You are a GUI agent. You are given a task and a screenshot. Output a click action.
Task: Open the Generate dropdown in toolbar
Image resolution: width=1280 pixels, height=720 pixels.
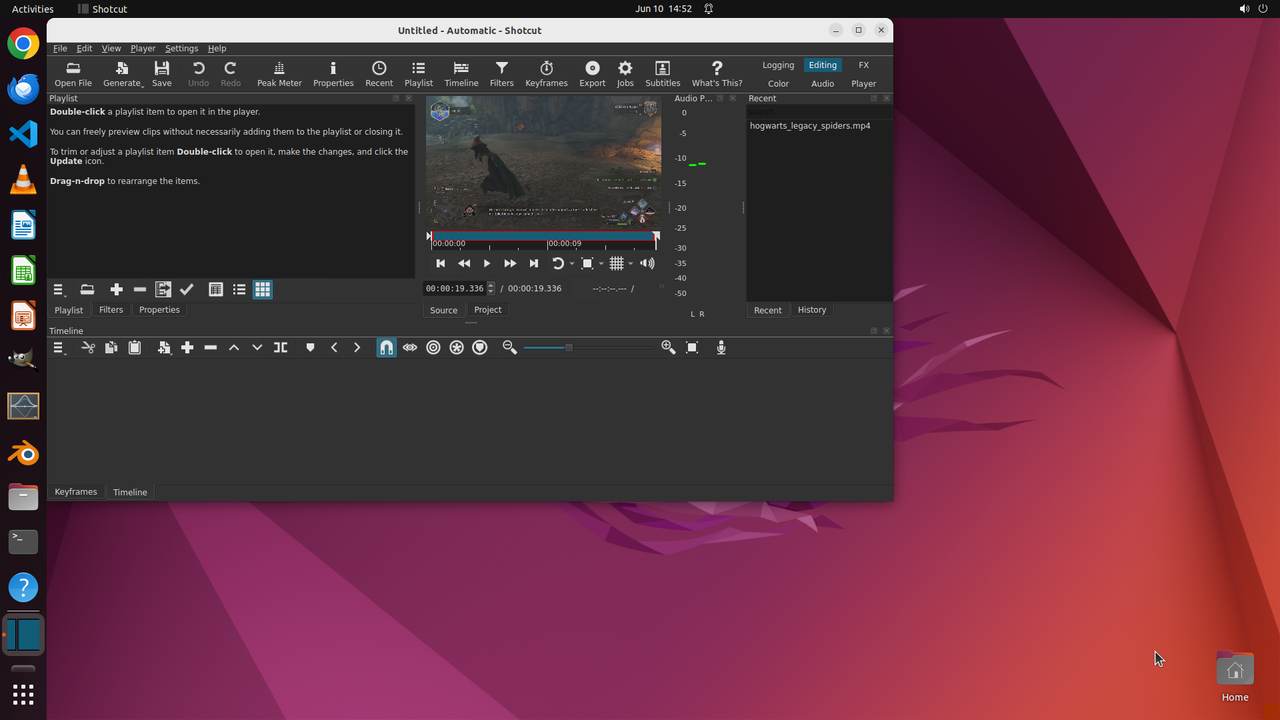click(122, 74)
